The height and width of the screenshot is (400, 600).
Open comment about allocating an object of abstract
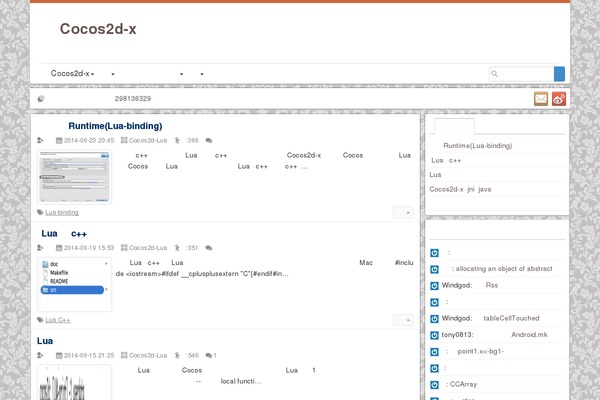(x=502, y=269)
